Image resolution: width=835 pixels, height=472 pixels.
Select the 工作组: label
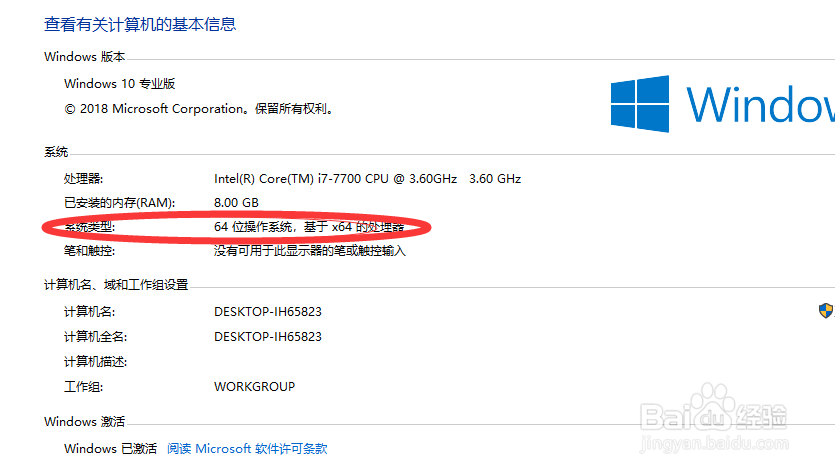[84, 387]
